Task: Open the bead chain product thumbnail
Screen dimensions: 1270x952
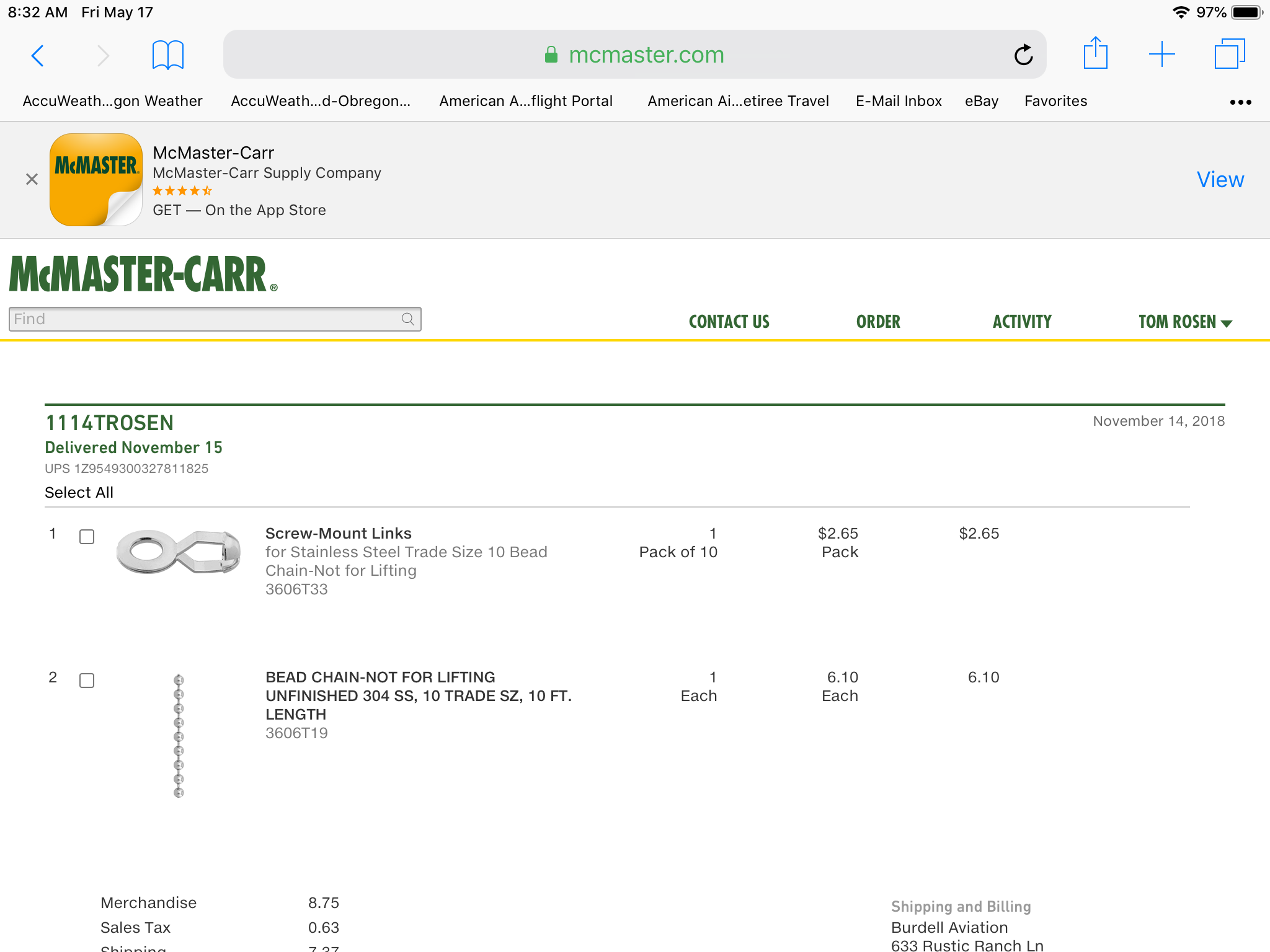Action: point(179,736)
